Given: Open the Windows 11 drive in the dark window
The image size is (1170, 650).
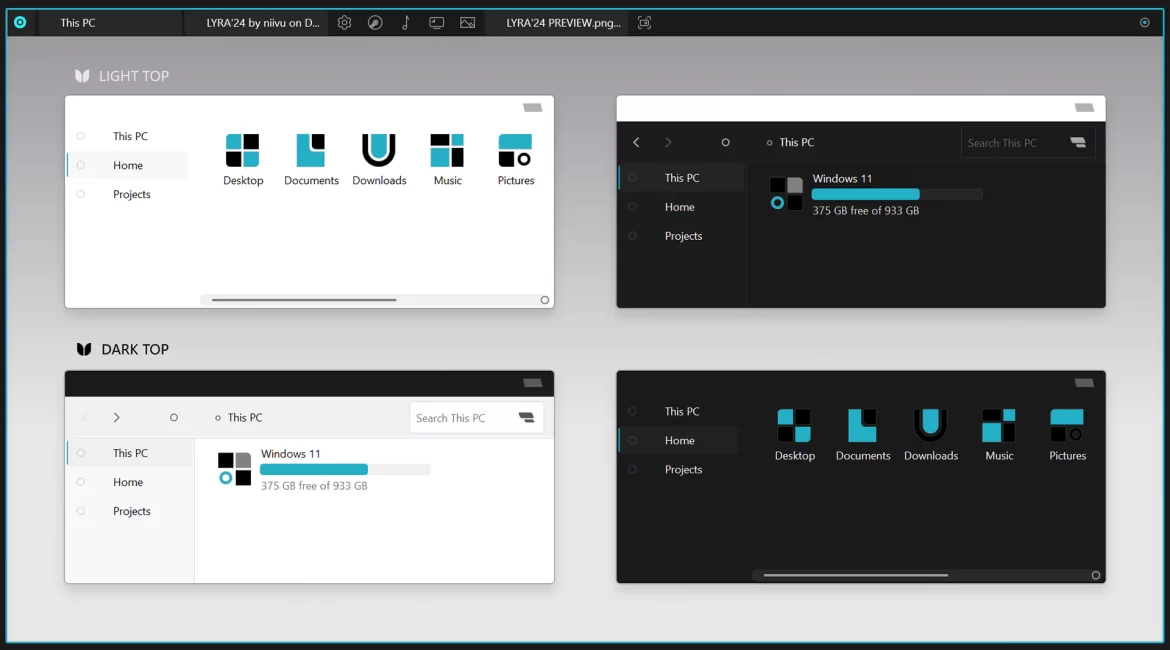Looking at the screenshot, I should pos(843,193).
